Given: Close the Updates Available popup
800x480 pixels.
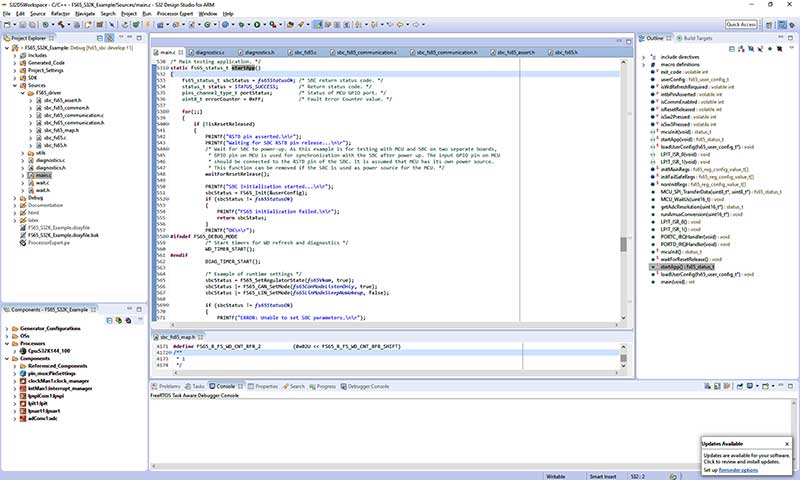Looking at the screenshot, I should tap(788, 442).
